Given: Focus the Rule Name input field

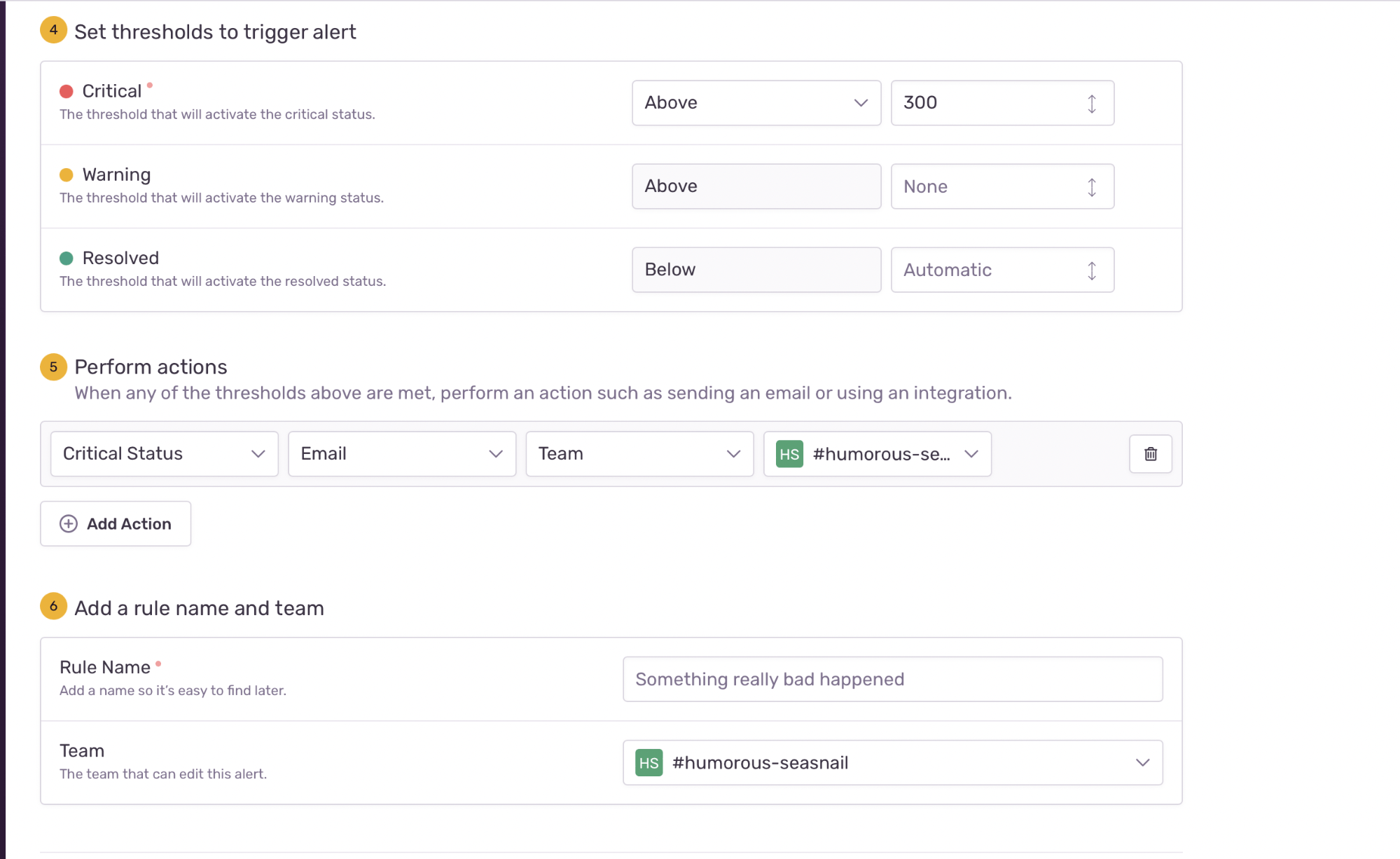Looking at the screenshot, I should tap(892, 680).
